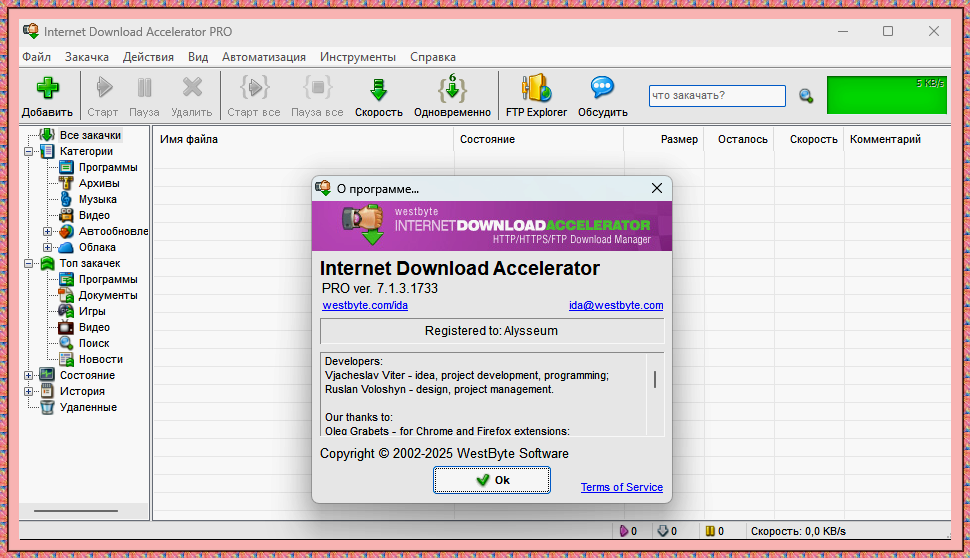Open the Terms of Service link
This screenshot has width=970, height=558.
click(621, 487)
